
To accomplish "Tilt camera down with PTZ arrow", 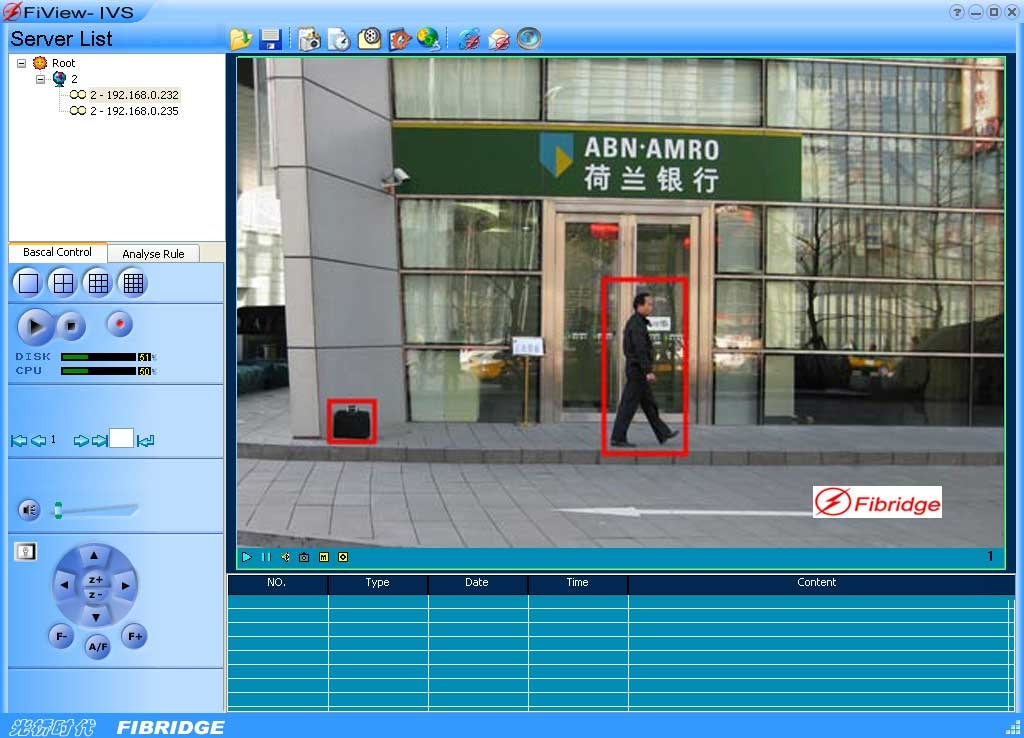I will point(95,617).
